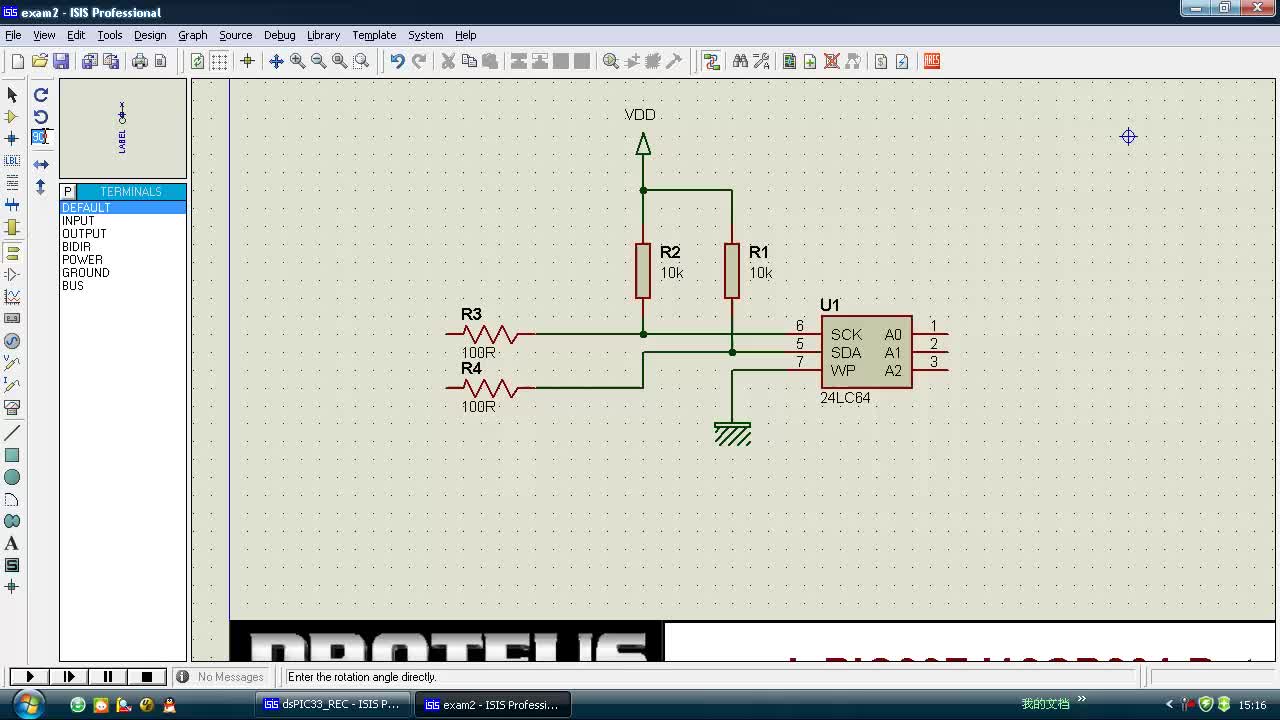Screen dimensions: 1280x720
Task: Select the virtual instruments mode
Action: pyautogui.click(x=12, y=407)
